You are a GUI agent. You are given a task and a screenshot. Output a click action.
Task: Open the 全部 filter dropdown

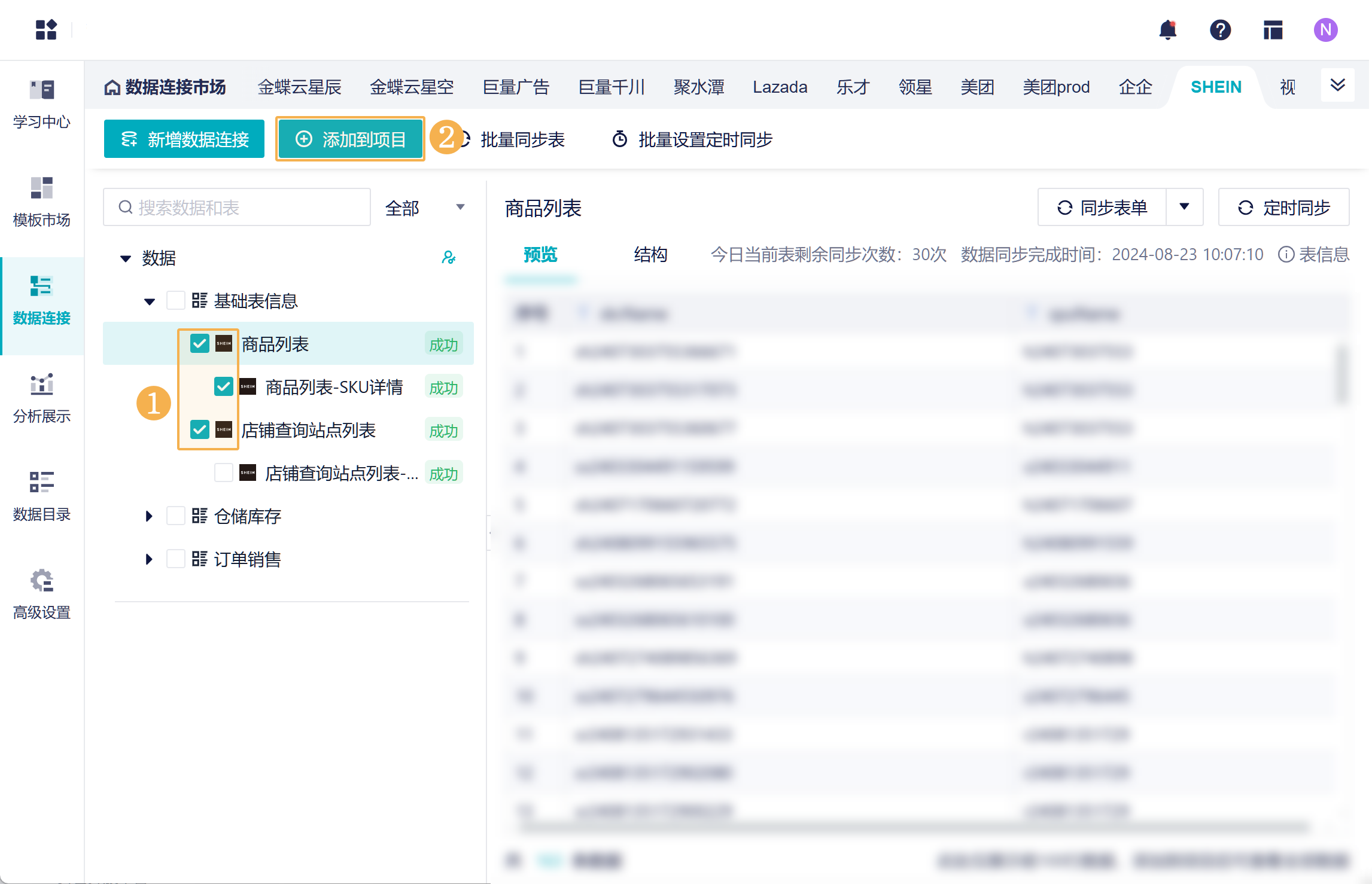pyautogui.click(x=424, y=208)
